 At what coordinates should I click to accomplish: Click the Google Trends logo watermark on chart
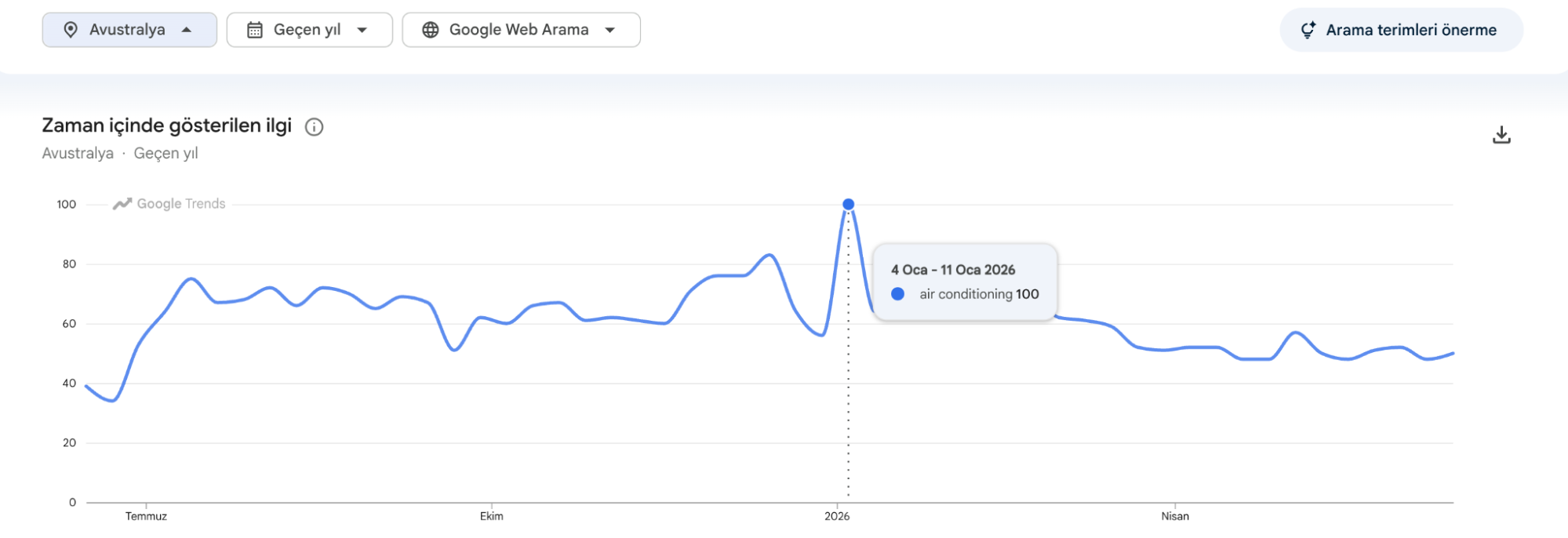169,204
